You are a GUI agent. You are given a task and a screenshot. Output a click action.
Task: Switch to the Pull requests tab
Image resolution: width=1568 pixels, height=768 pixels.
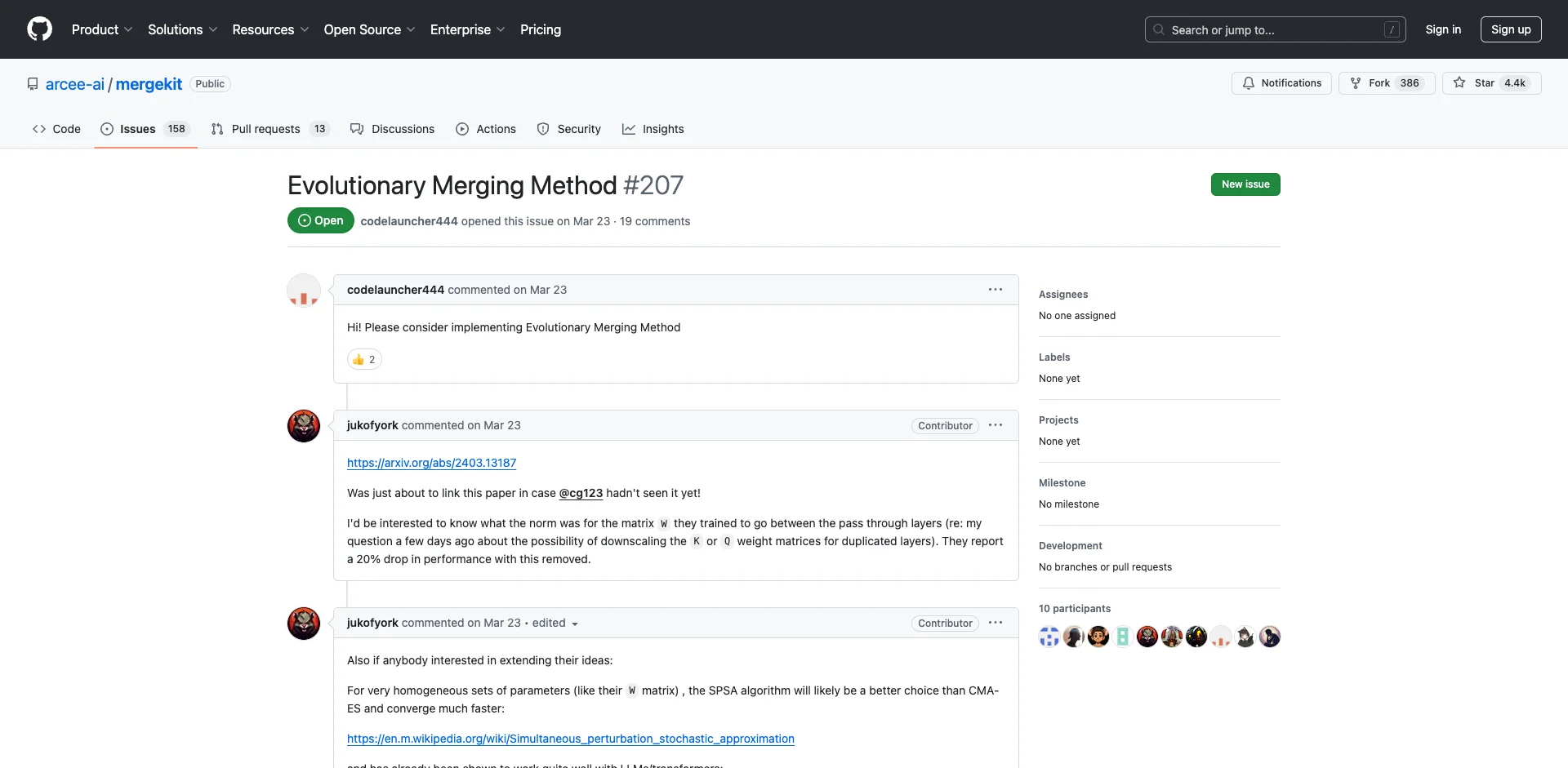tap(269, 129)
